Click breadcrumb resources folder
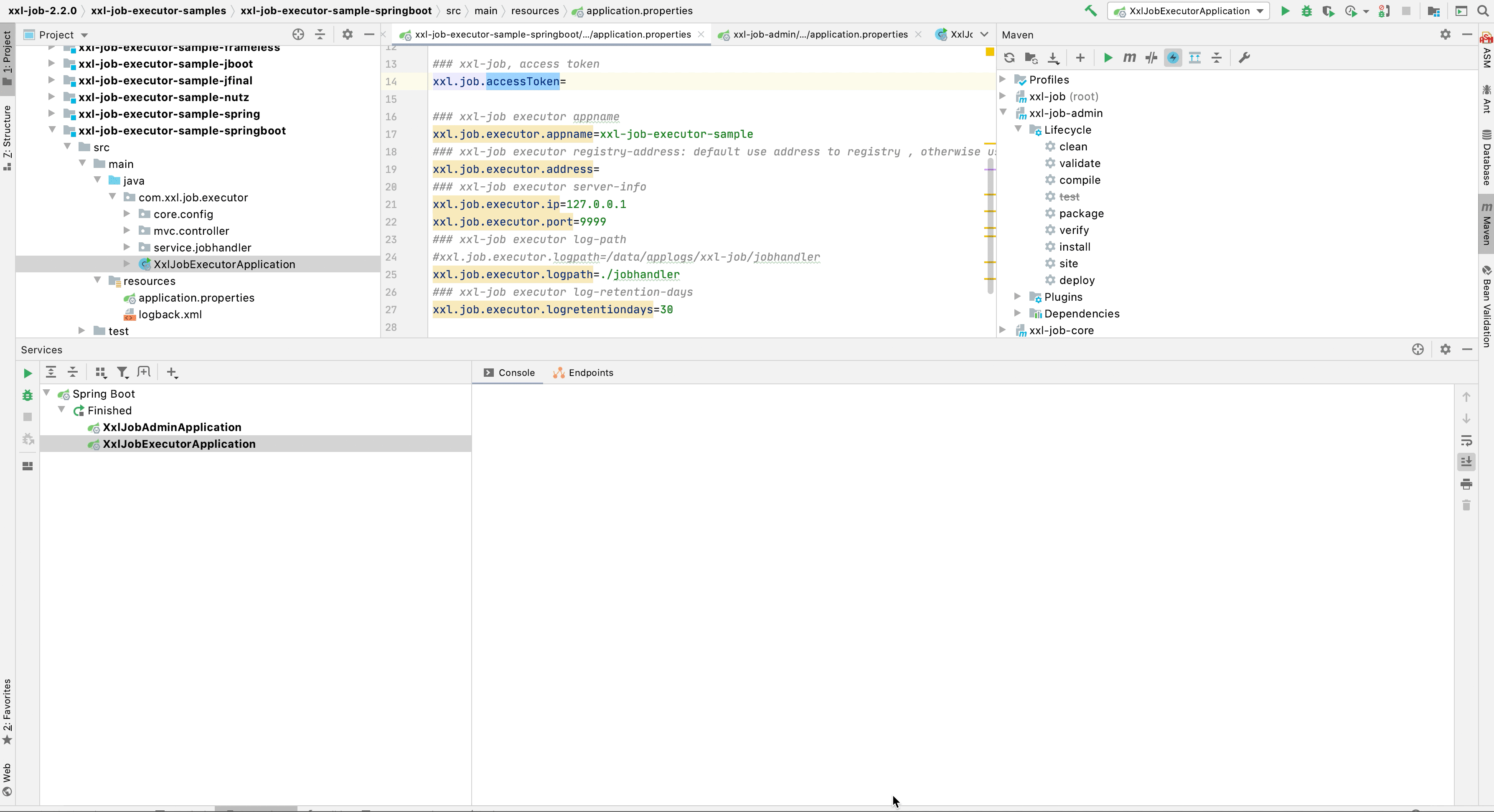 pyautogui.click(x=535, y=11)
